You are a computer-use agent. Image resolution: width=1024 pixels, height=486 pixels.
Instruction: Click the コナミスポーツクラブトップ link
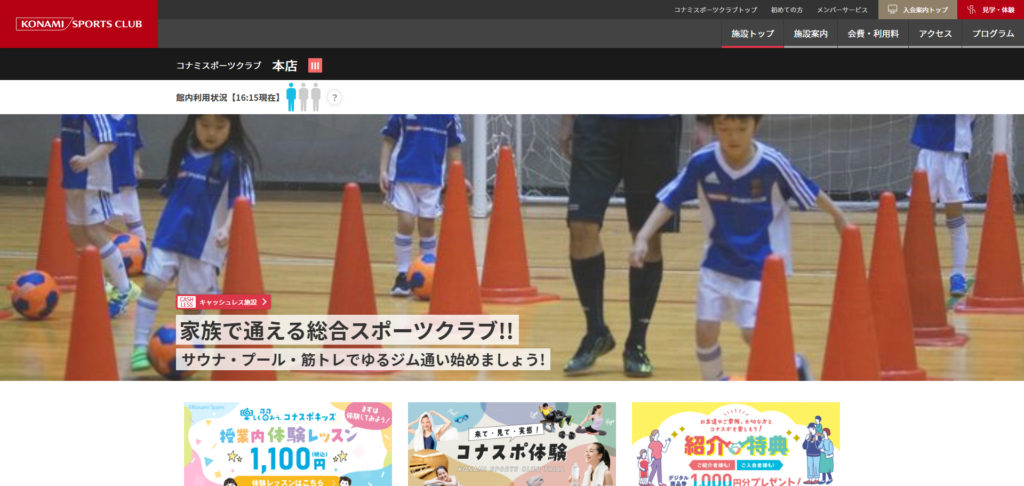(715, 10)
